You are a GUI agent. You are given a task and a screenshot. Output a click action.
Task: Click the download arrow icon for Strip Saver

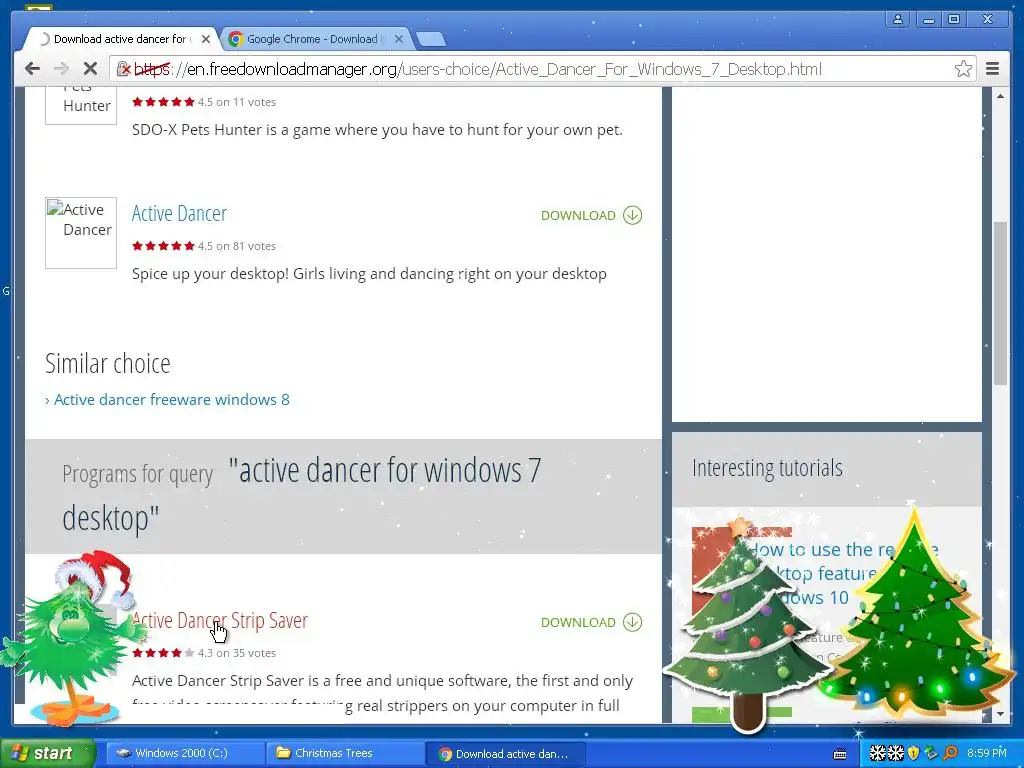(x=632, y=622)
